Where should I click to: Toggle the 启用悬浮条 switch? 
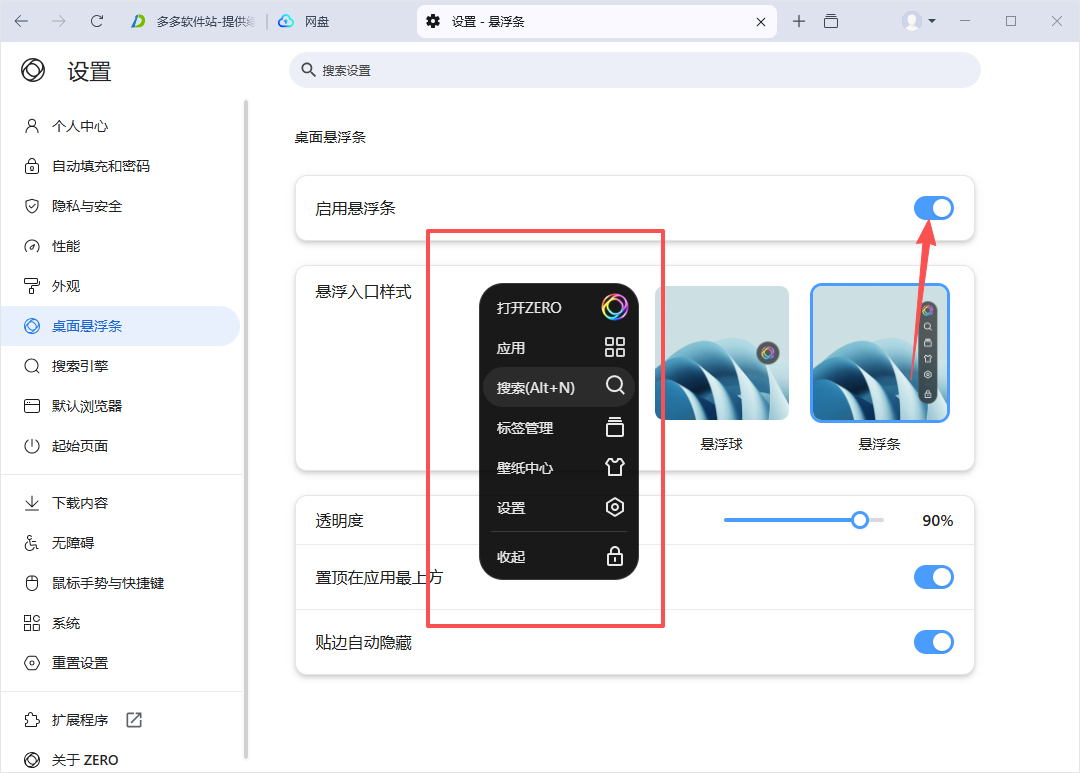point(933,208)
